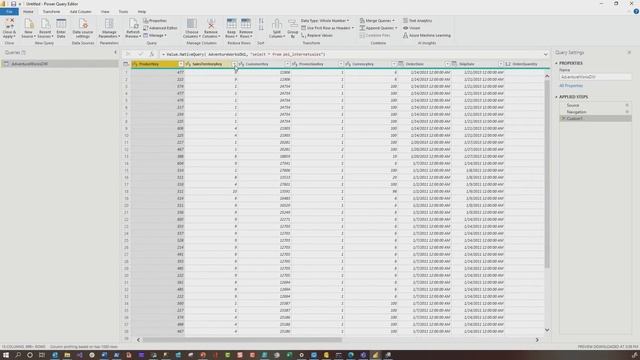Save with the title bar save icon
640x360 pixels.
click(13, 4)
